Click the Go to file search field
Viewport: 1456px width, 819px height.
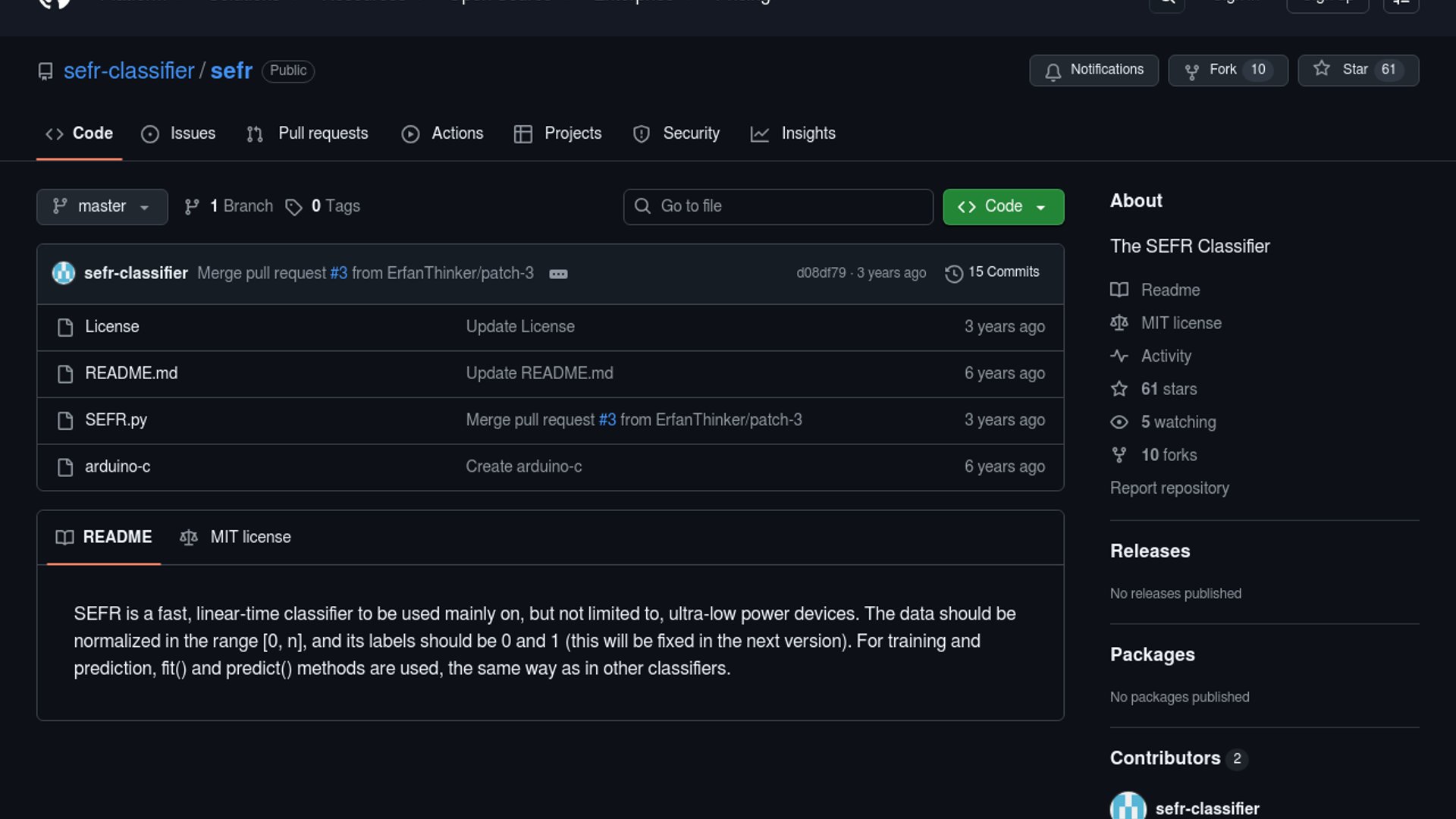[778, 207]
